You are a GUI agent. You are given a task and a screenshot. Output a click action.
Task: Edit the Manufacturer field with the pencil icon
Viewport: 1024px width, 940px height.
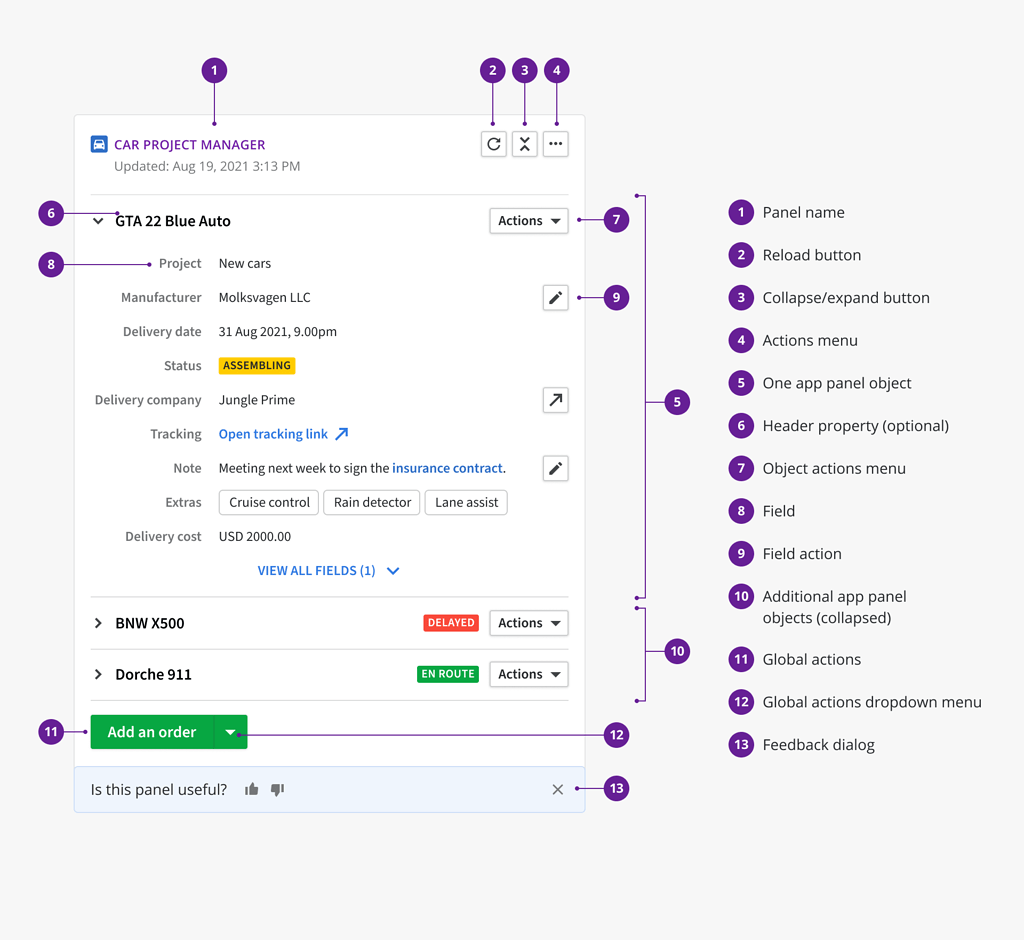coord(555,297)
